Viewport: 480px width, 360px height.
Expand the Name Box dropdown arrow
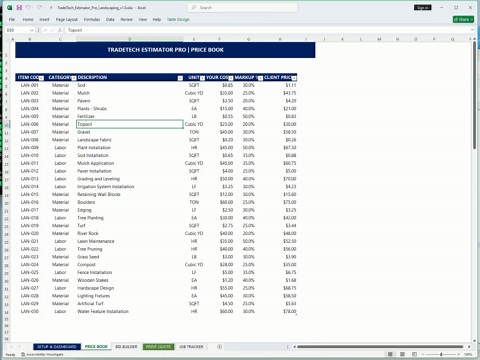click(x=32, y=30)
